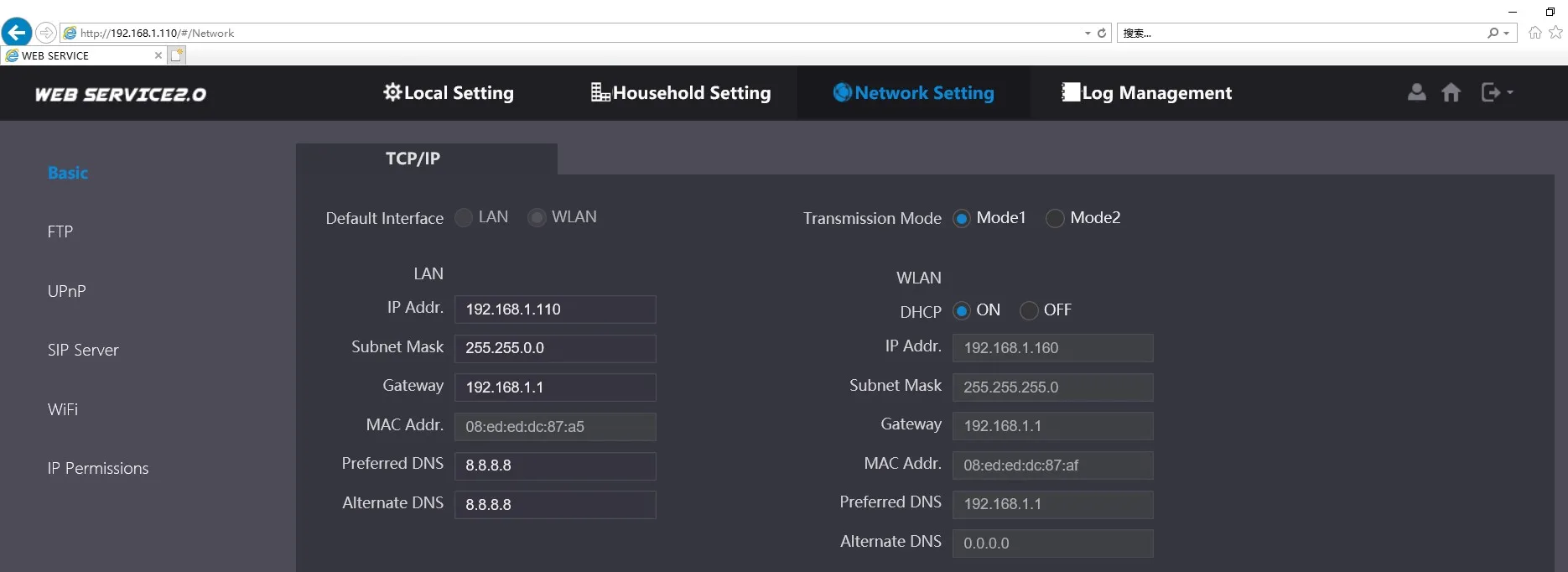Expand the logout dropdown menu
Viewport: 1568px width, 572px height.
1510,92
